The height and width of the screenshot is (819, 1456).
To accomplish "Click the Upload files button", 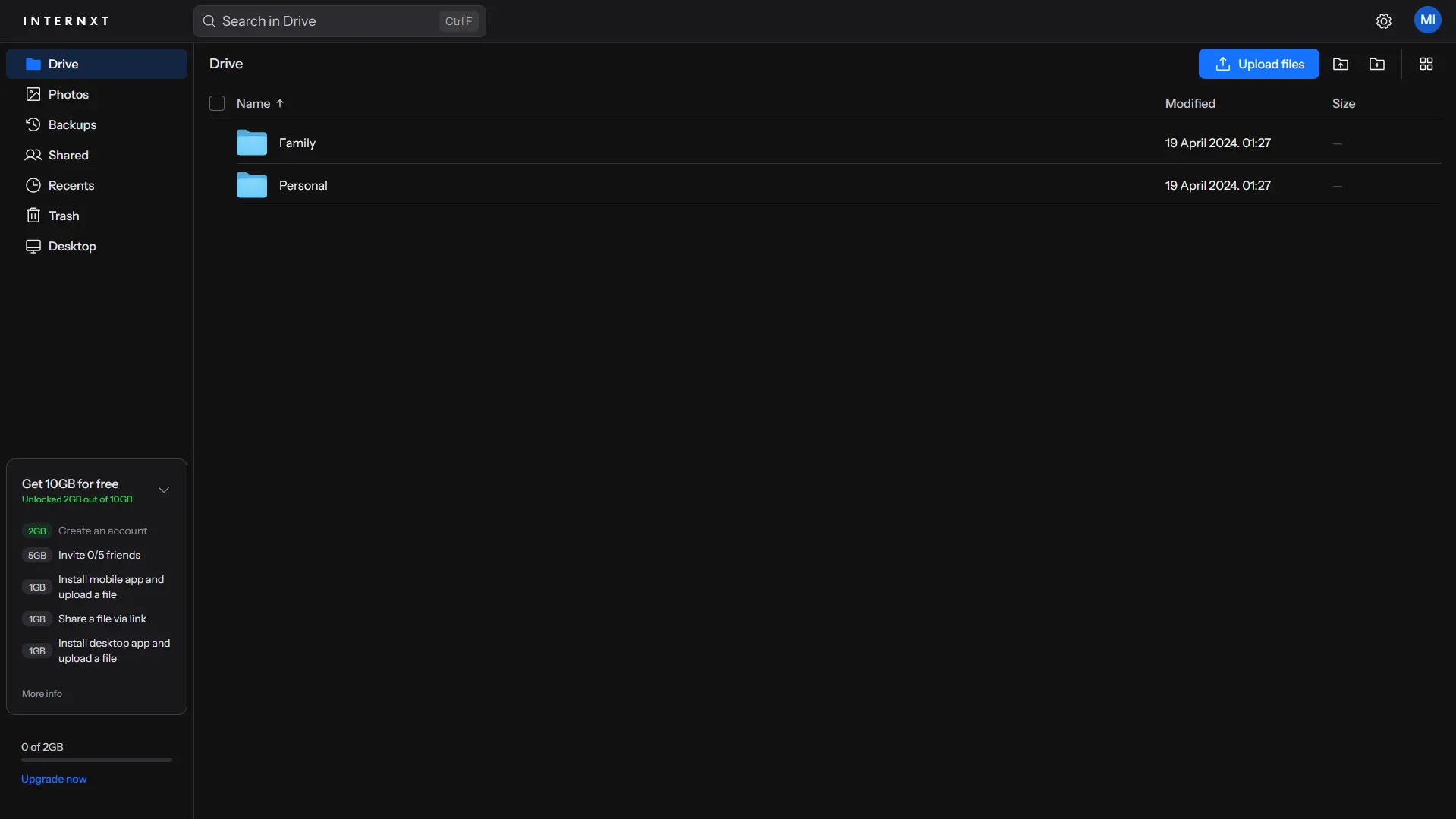I will [1258, 65].
